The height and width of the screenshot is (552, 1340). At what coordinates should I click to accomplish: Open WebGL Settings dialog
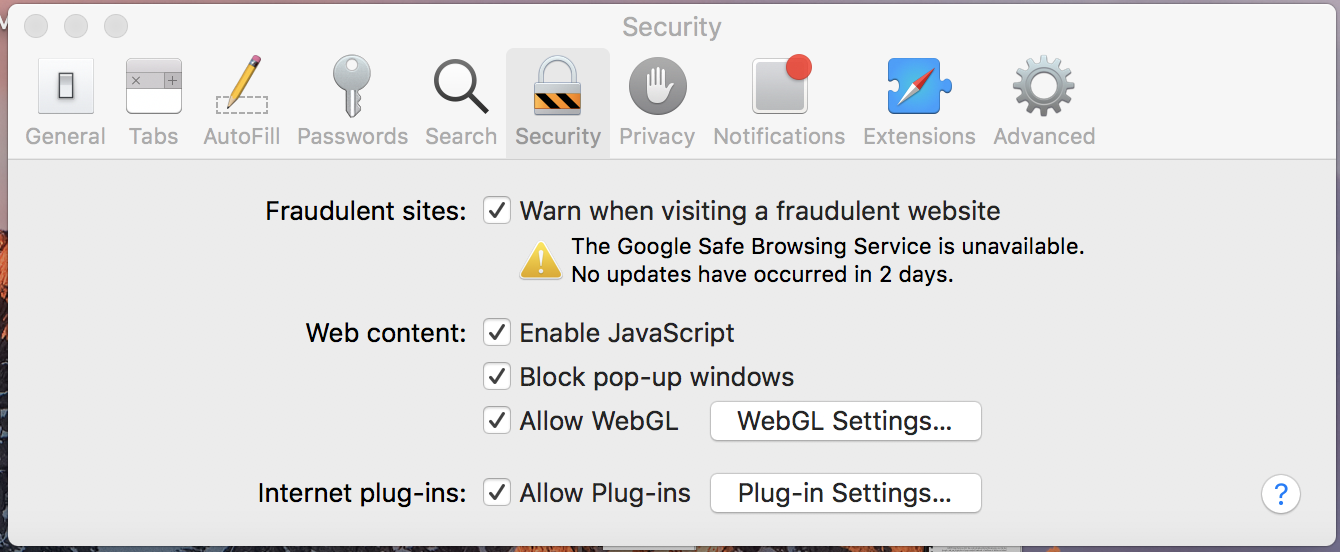[845, 421]
